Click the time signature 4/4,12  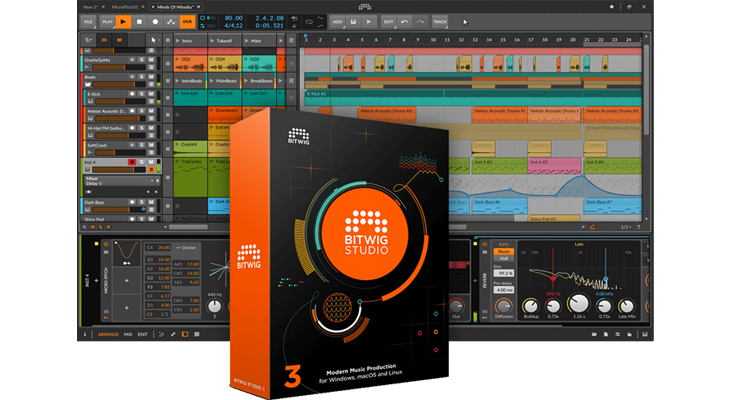coord(234,26)
